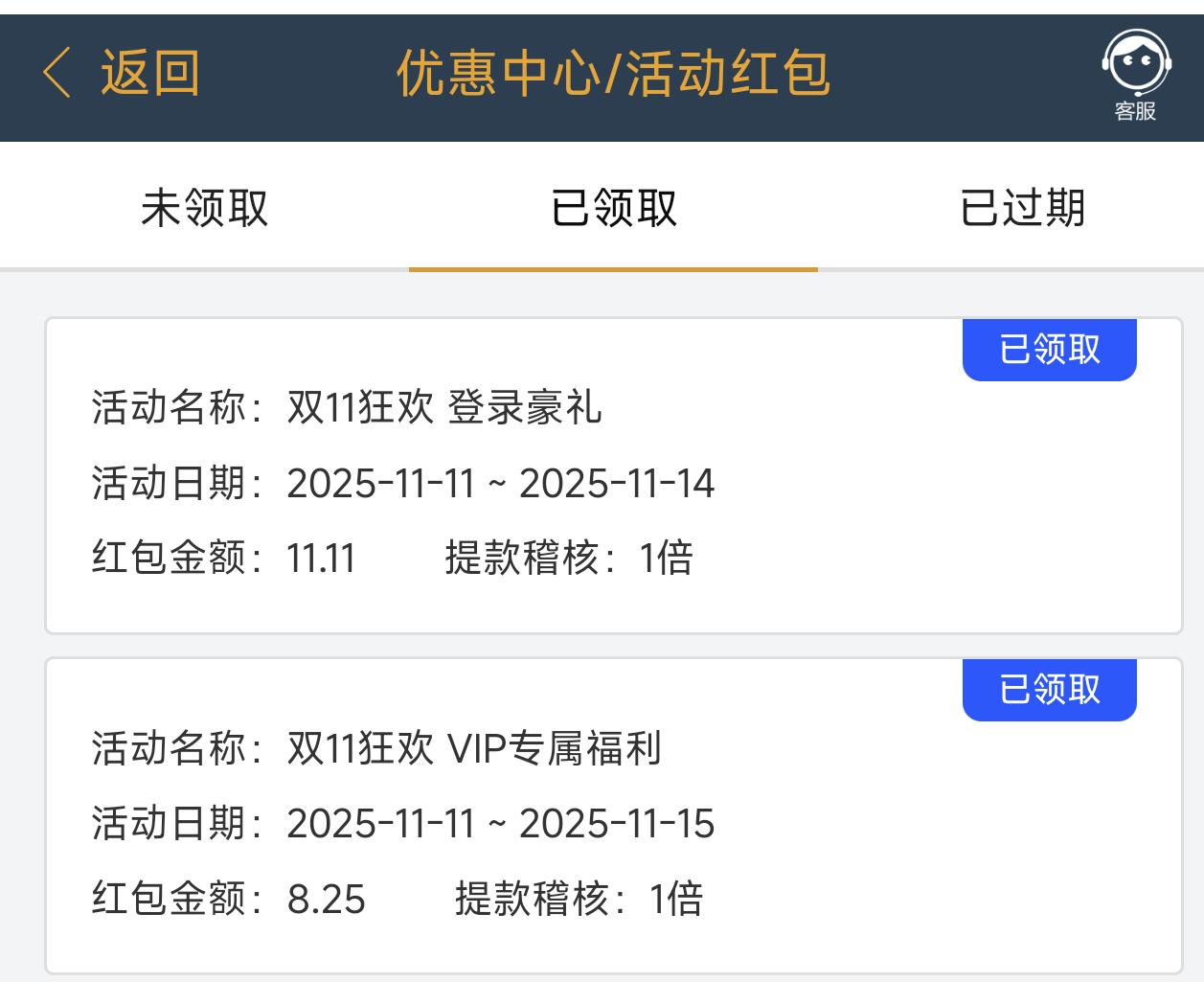Select the 双11狂欢 VIP专属福利 activity name
1204x982 pixels.
474,748
